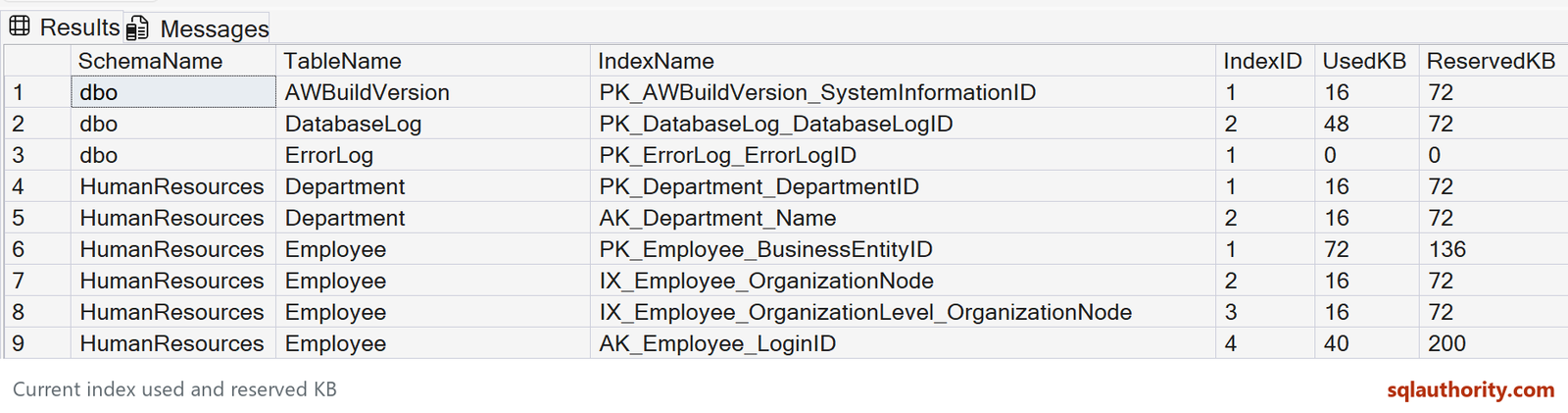Screen dimensions: 1568x413
Task: Click IndexID value 4 in LoginID row
Action: pyautogui.click(x=1264, y=343)
